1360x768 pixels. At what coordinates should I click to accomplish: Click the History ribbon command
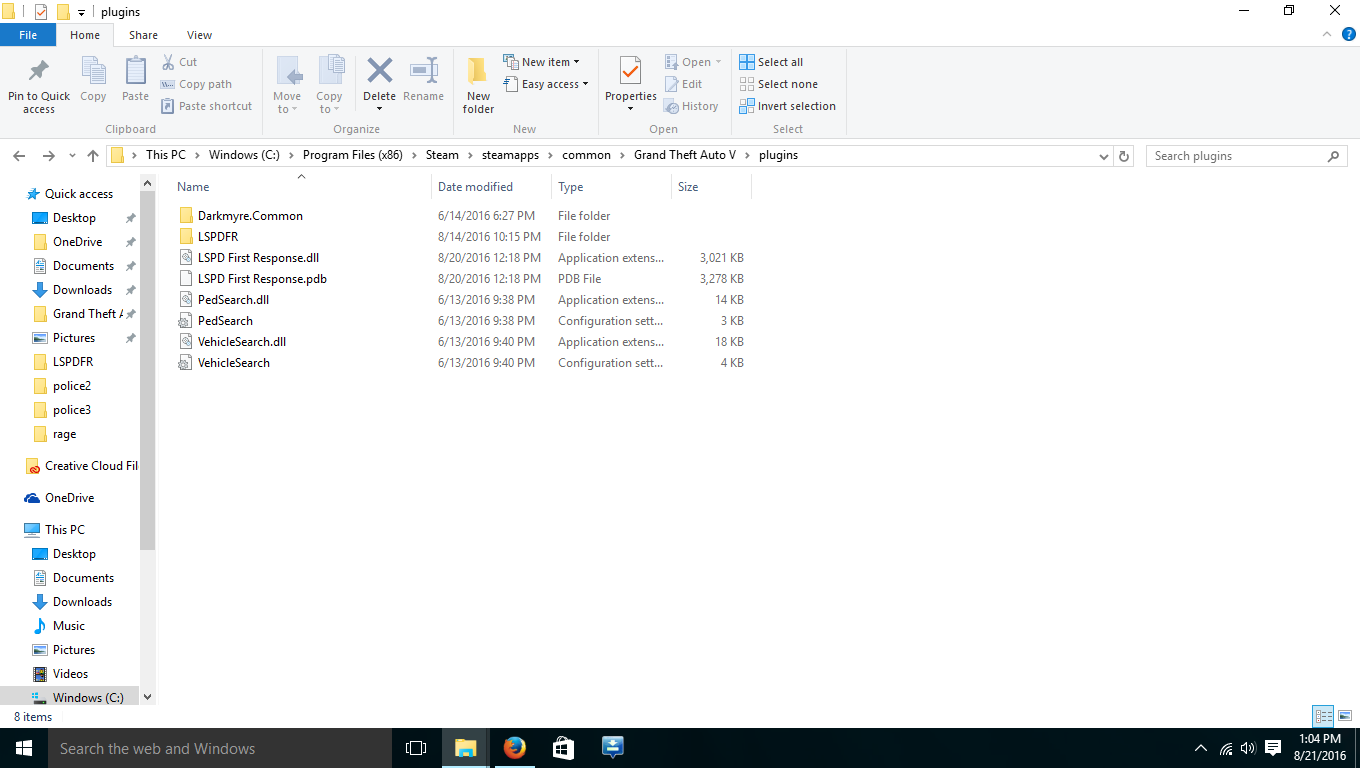coord(691,106)
